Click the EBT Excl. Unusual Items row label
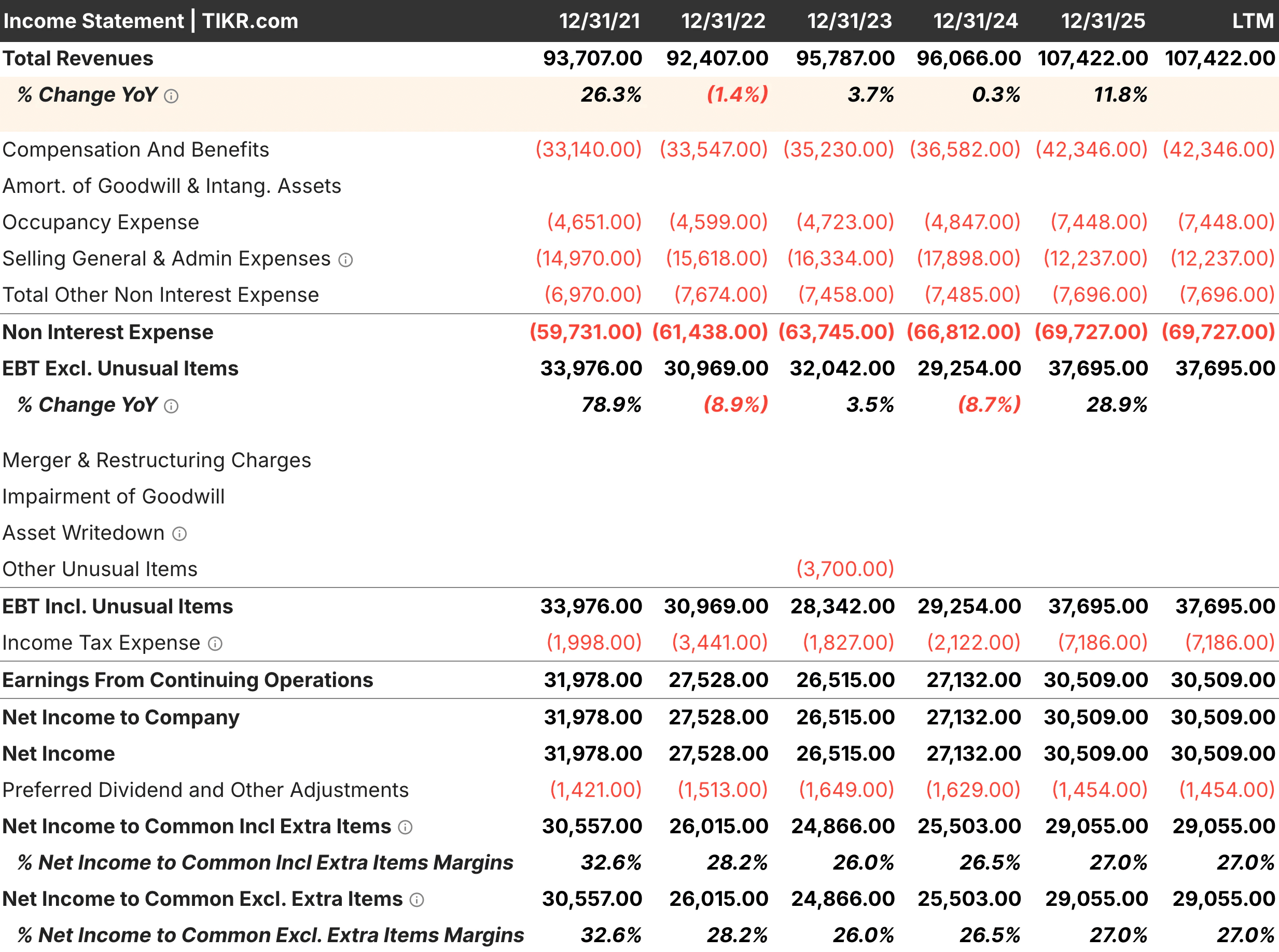The height and width of the screenshot is (952, 1279). 120,368
